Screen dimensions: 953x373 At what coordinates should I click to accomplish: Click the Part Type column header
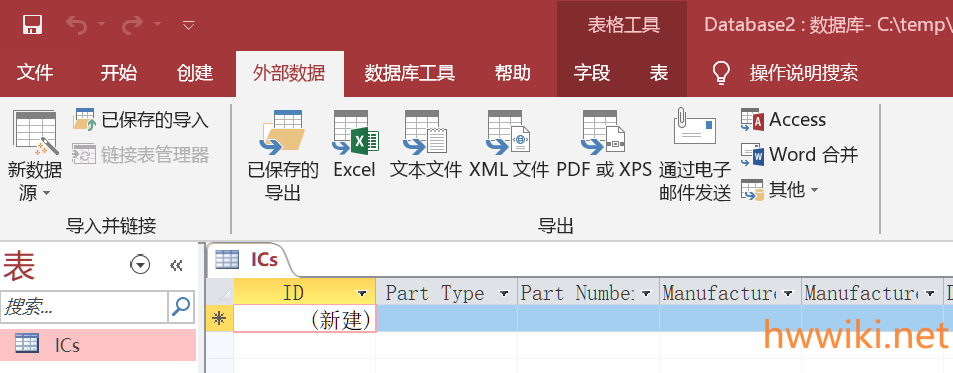(446, 293)
